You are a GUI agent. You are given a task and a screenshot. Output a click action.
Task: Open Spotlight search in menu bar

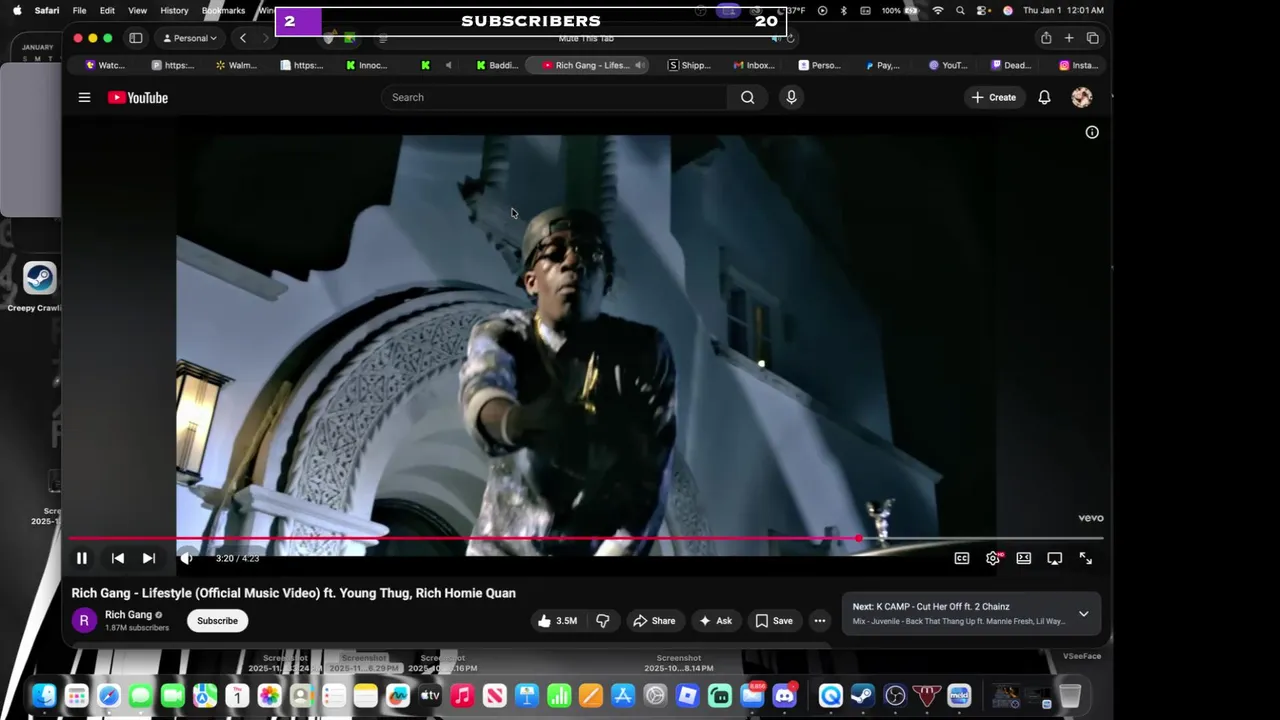[x=960, y=10]
